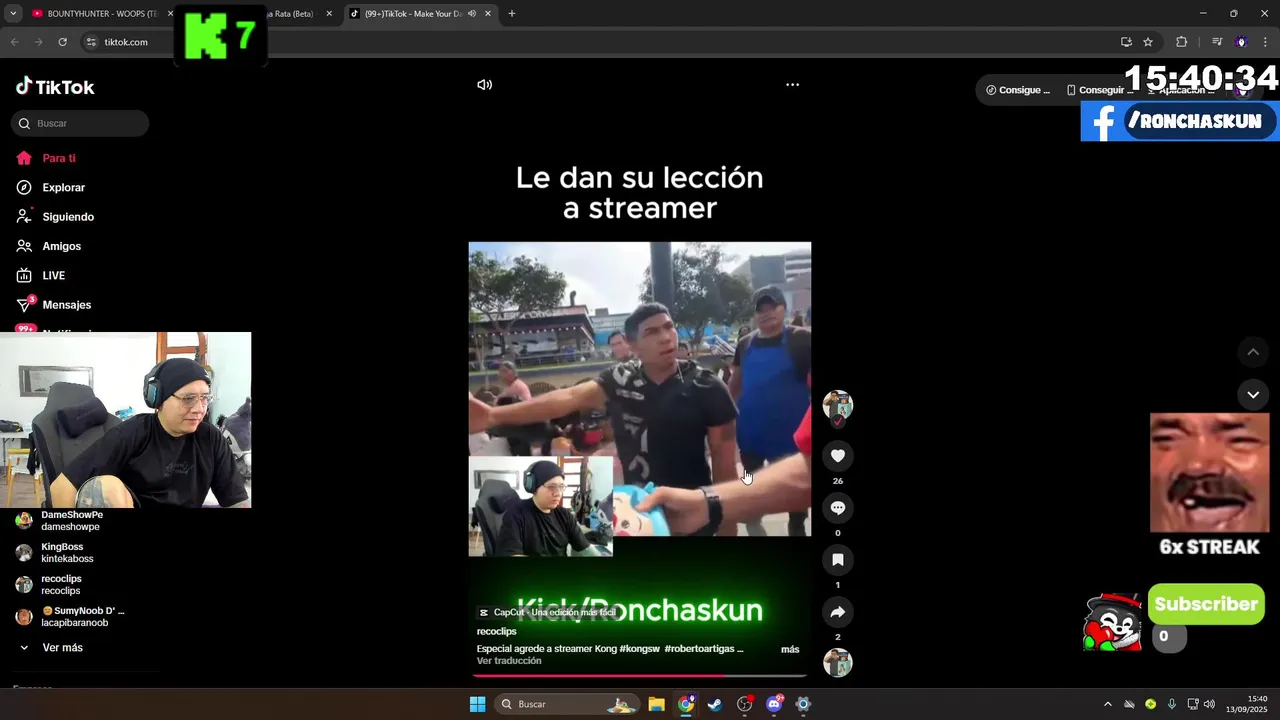Click the Consigue monedas button

coord(1018,90)
